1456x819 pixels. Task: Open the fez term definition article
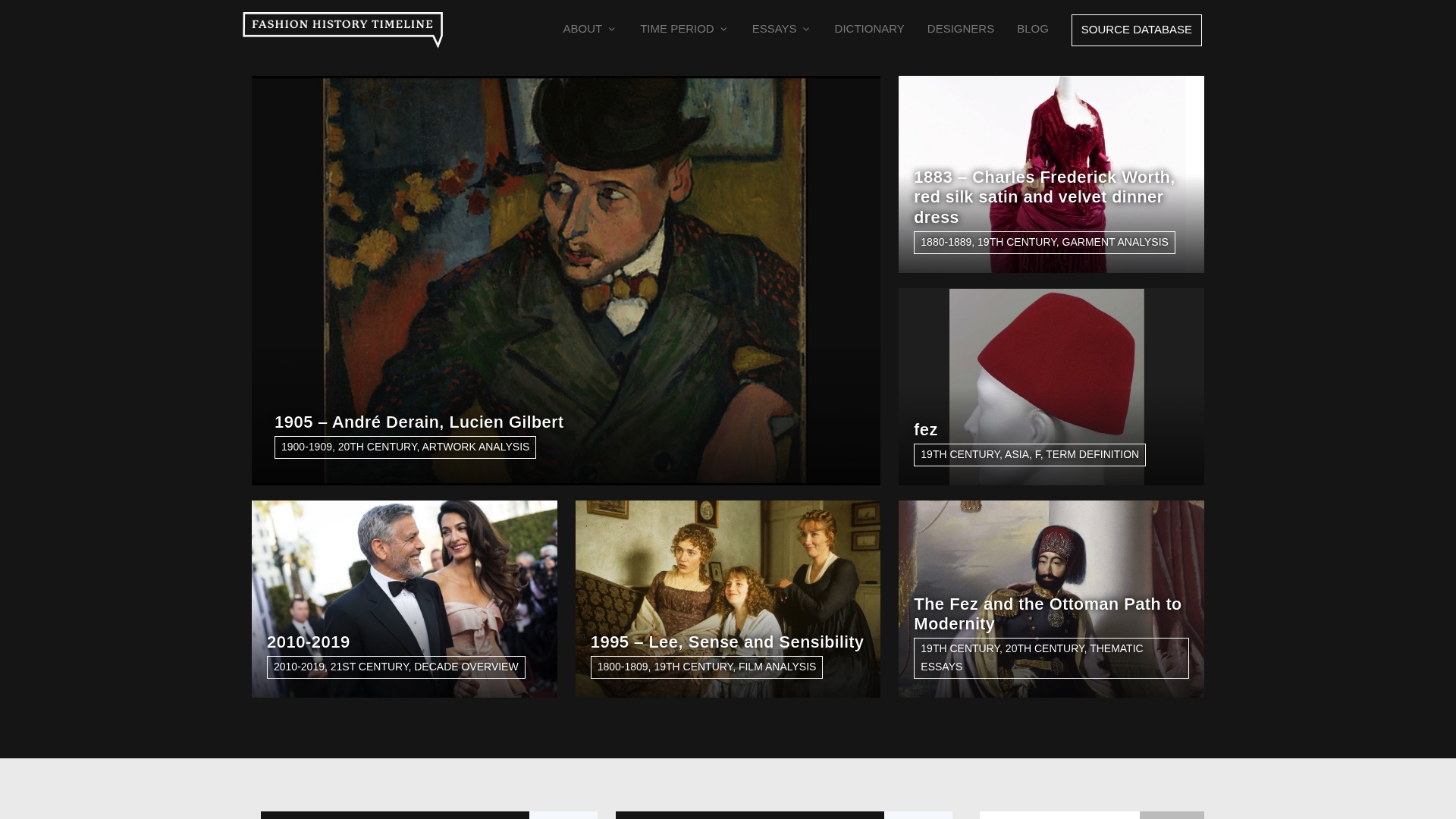pos(926,430)
